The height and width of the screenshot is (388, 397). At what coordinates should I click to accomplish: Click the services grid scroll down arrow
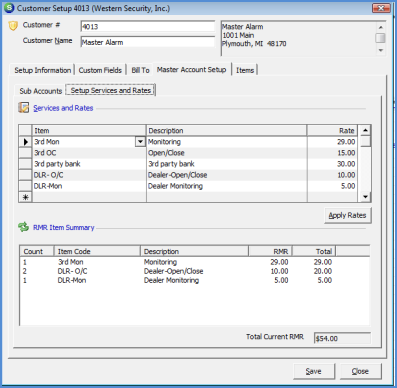click(x=365, y=197)
